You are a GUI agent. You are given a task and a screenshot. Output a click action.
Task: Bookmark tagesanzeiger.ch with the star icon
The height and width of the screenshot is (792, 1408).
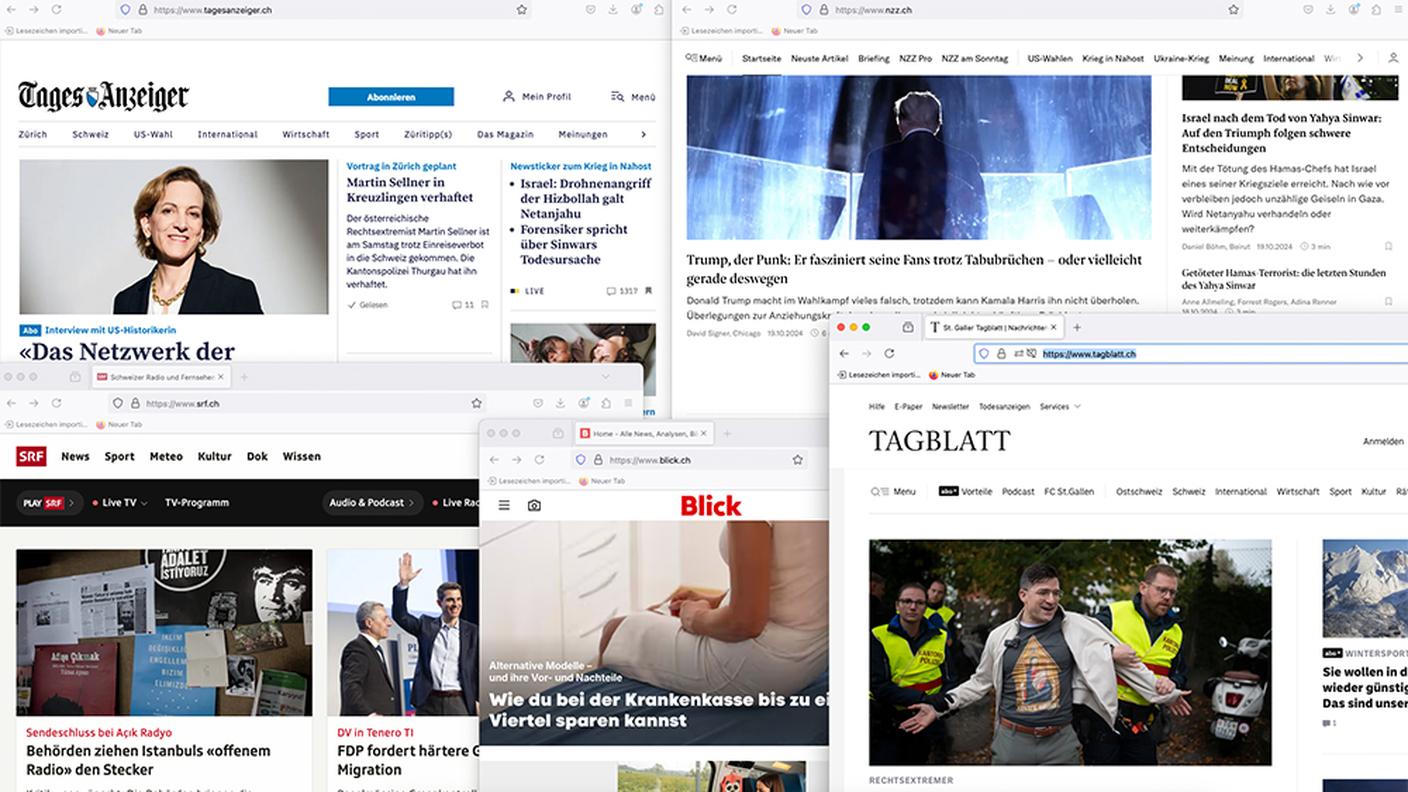521,10
